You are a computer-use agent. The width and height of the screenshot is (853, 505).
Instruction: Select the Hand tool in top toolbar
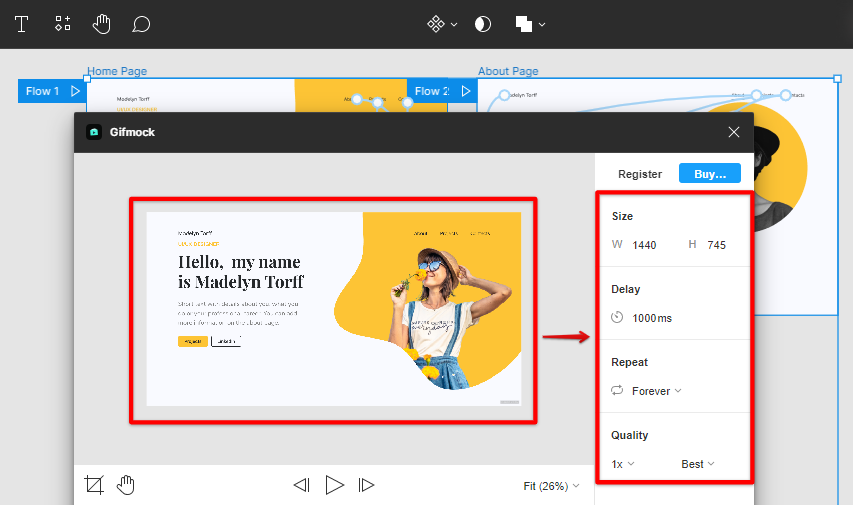pos(101,23)
